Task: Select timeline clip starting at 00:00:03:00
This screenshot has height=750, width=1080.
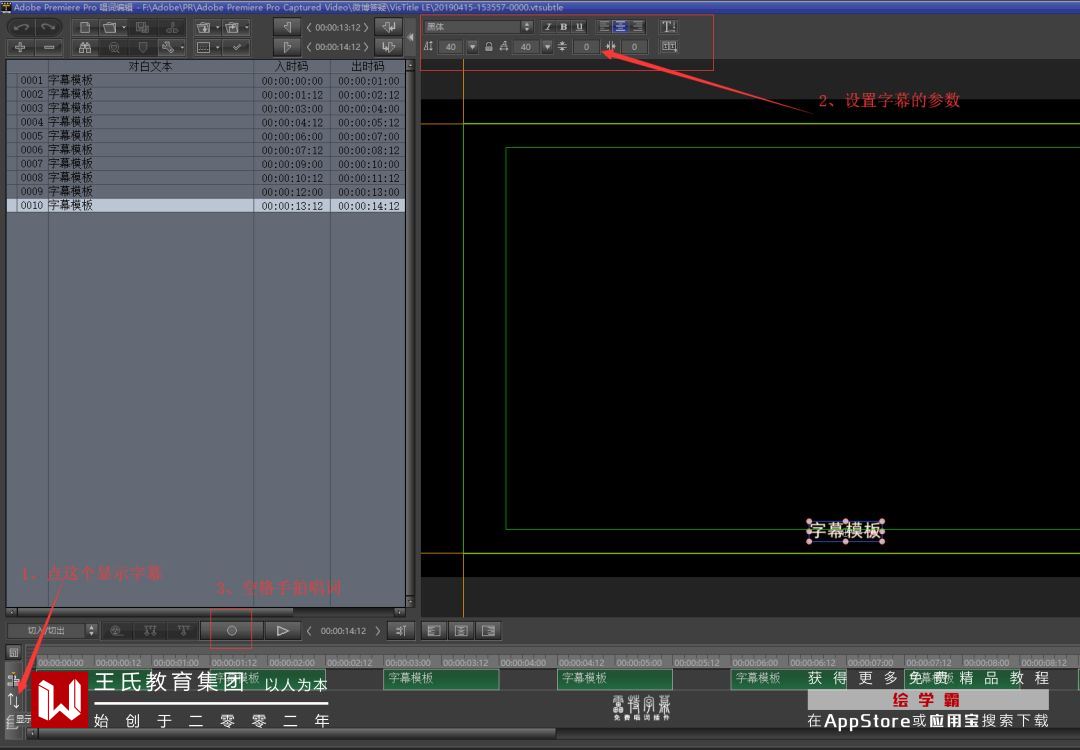Action: pos(441,679)
